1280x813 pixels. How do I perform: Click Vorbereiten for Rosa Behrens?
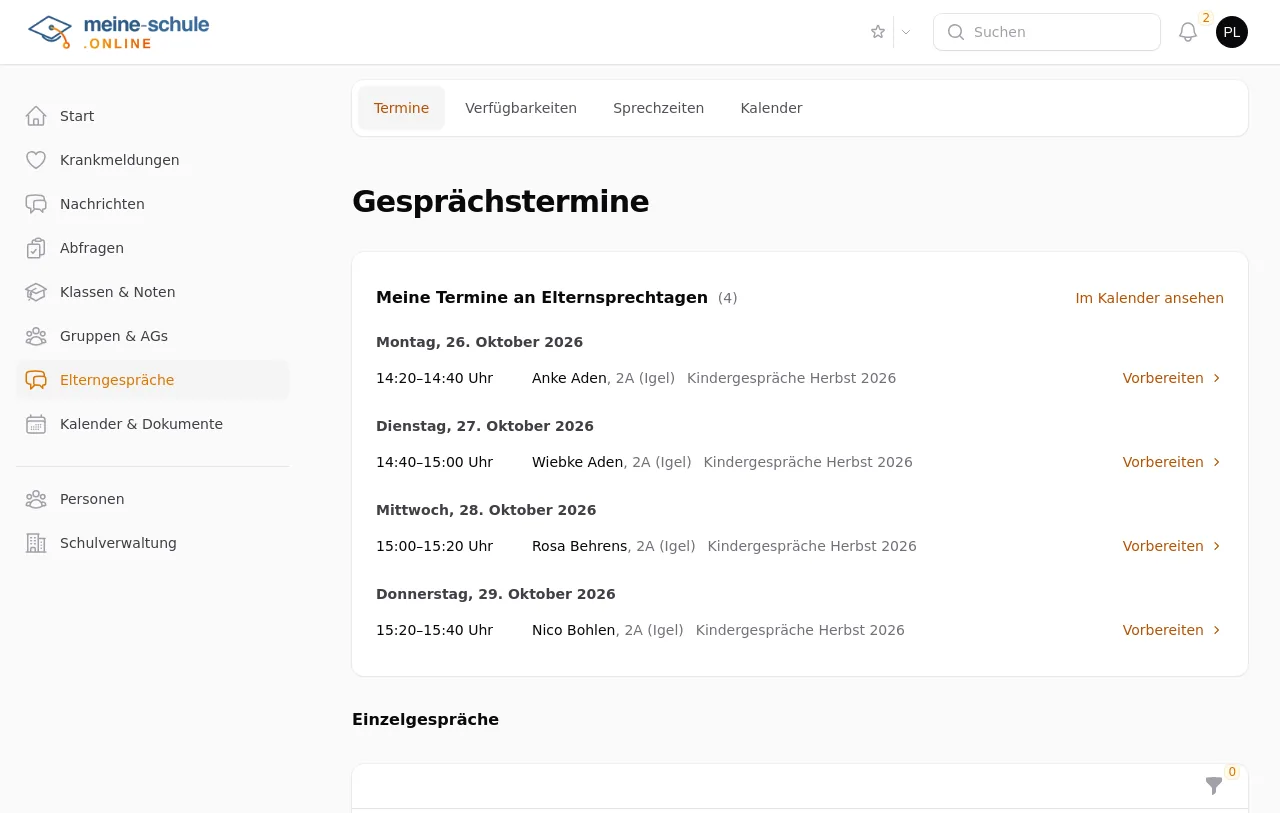click(1172, 546)
